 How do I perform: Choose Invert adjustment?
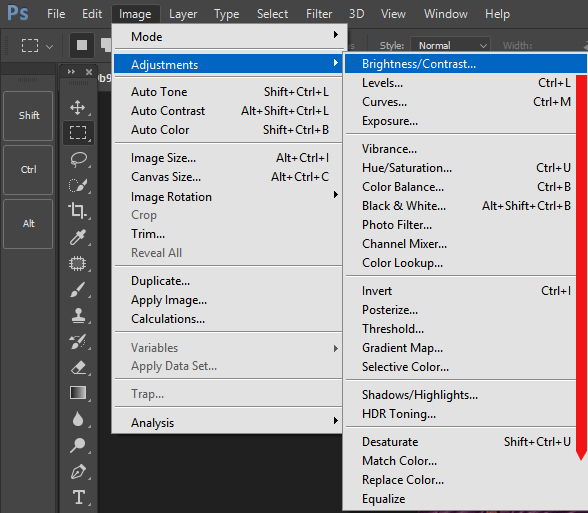460,291
